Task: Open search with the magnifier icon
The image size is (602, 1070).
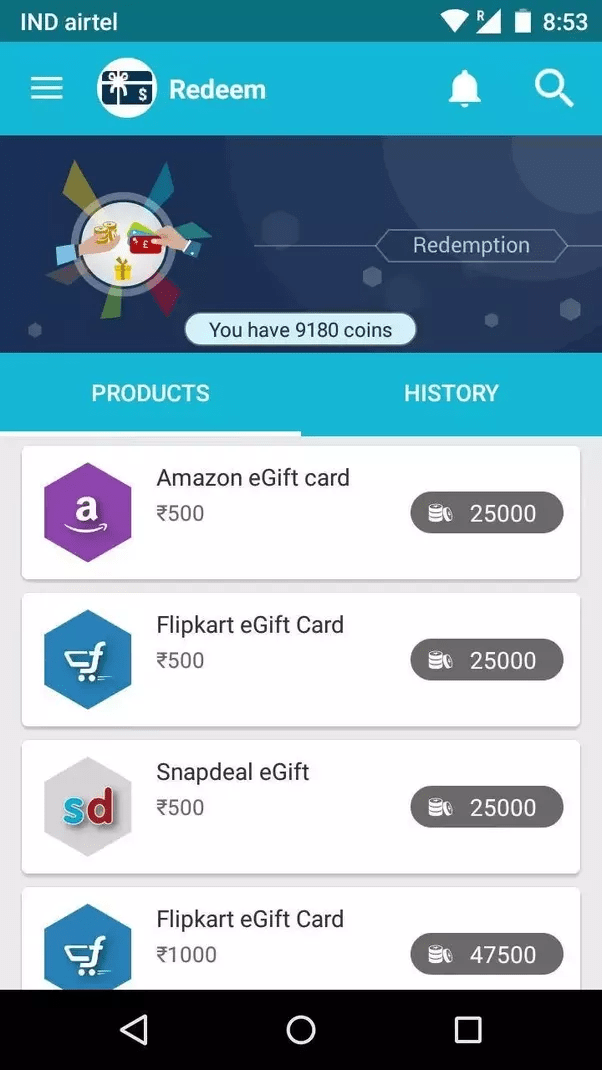Action: (554, 89)
